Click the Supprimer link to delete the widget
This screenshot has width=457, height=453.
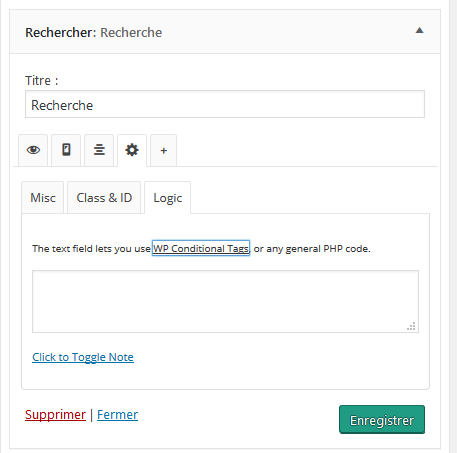[55, 415]
